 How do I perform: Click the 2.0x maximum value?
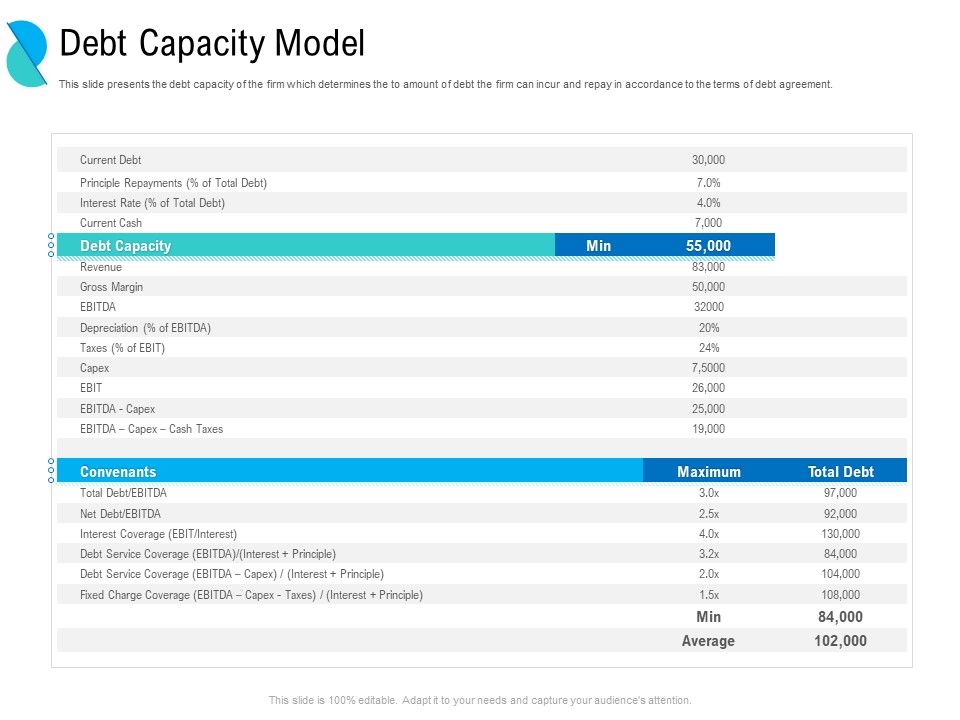tap(708, 574)
